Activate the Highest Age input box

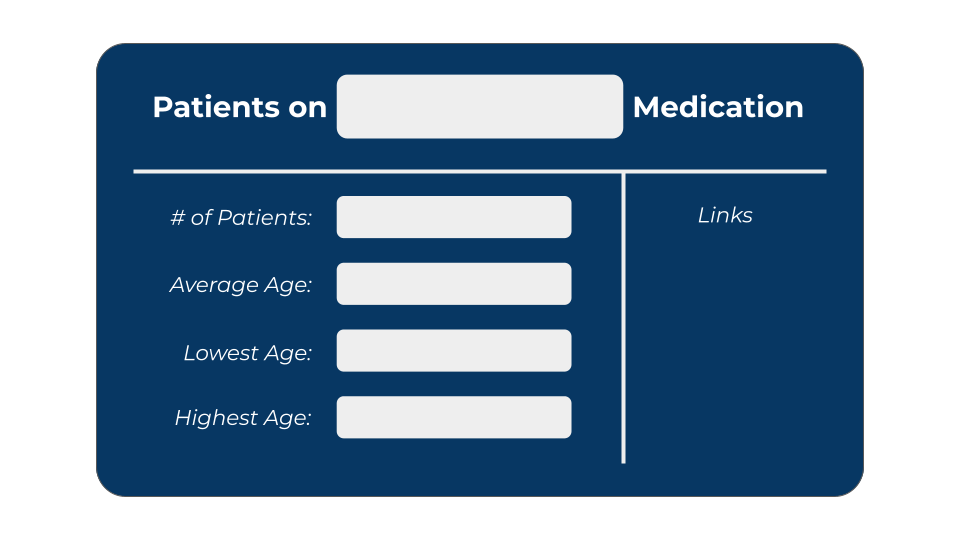click(454, 417)
